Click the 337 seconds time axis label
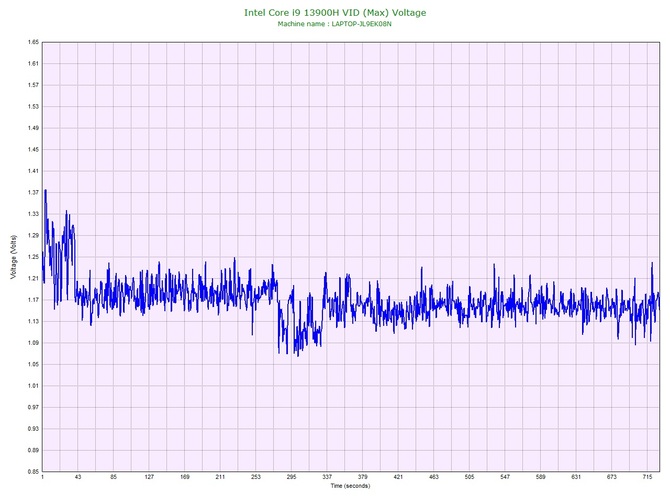 pos(327,477)
